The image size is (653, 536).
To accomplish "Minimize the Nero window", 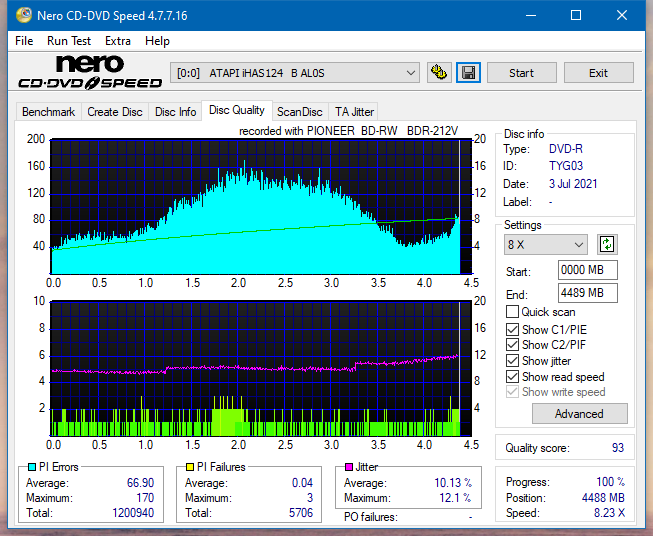I will pyautogui.click(x=531, y=15).
